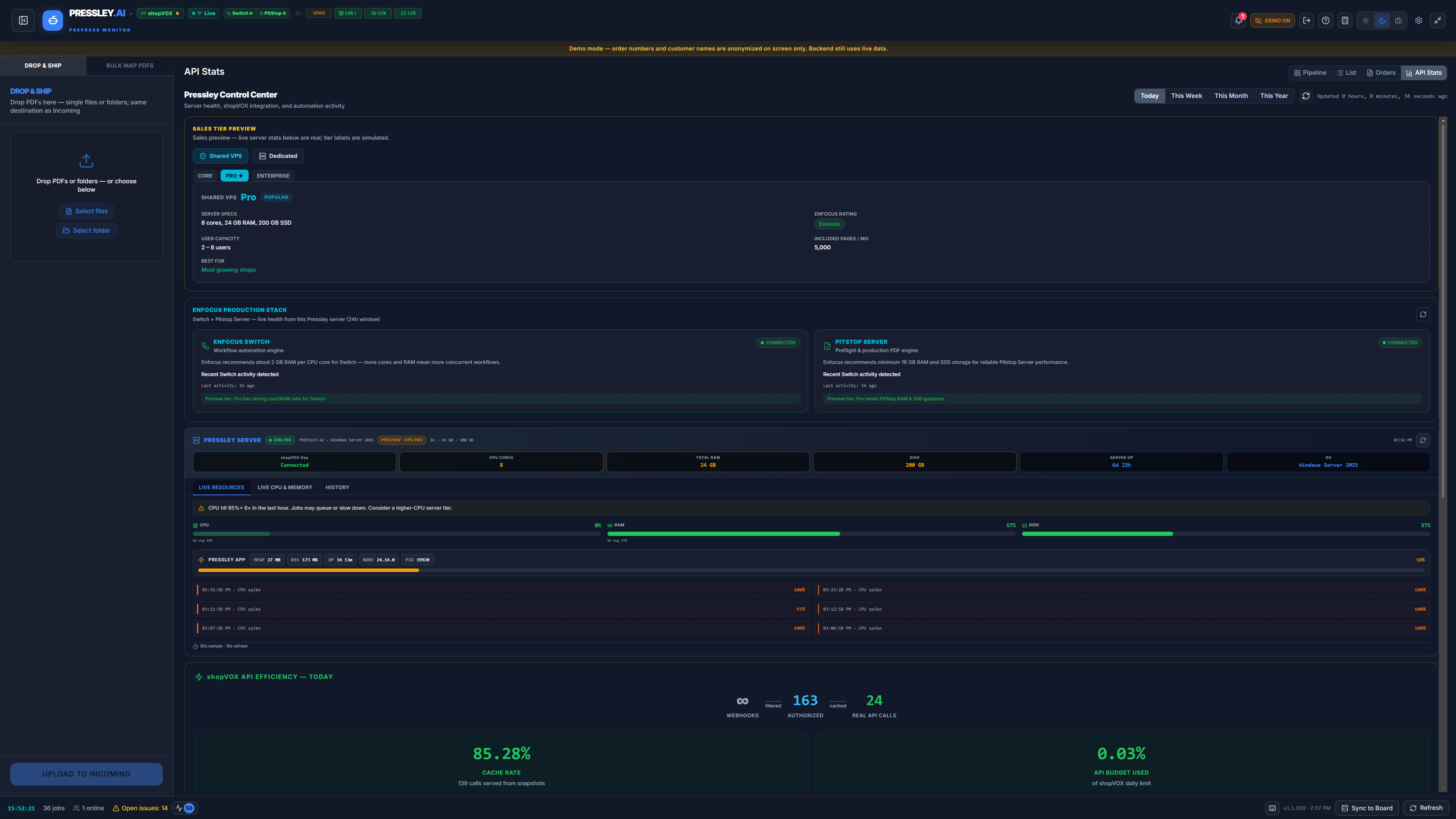Select dark theme moon icon
Screen dimensions: 1456x819
click(1382, 20)
